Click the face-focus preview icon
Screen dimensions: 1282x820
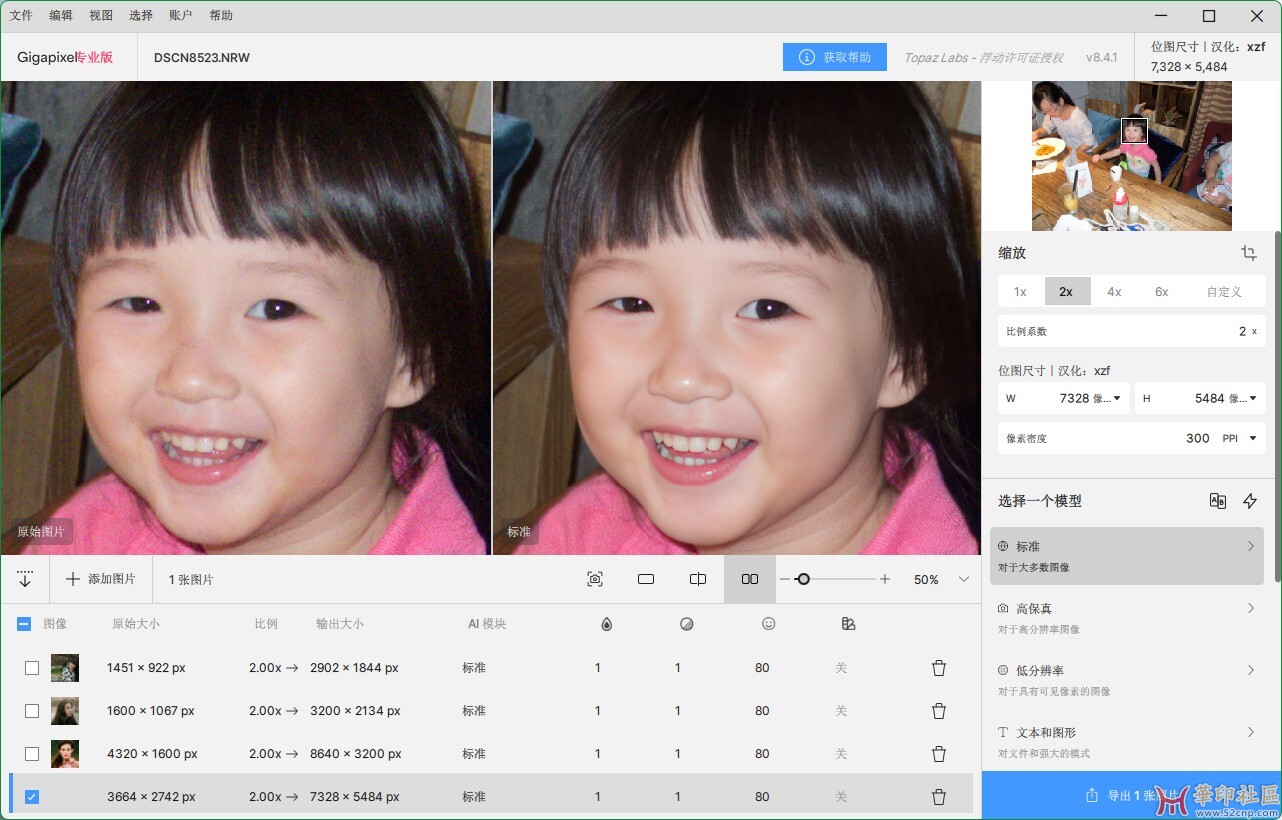tap(595, 579)
